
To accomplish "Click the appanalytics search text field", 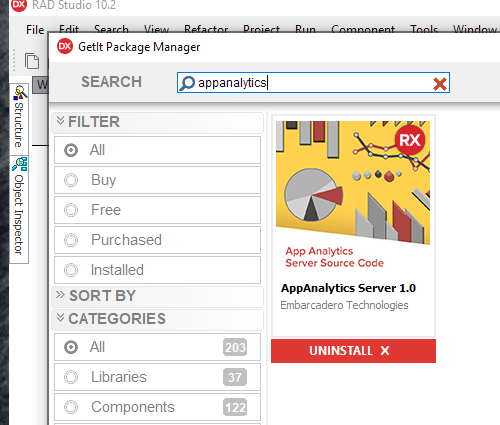I will [313, 83].
